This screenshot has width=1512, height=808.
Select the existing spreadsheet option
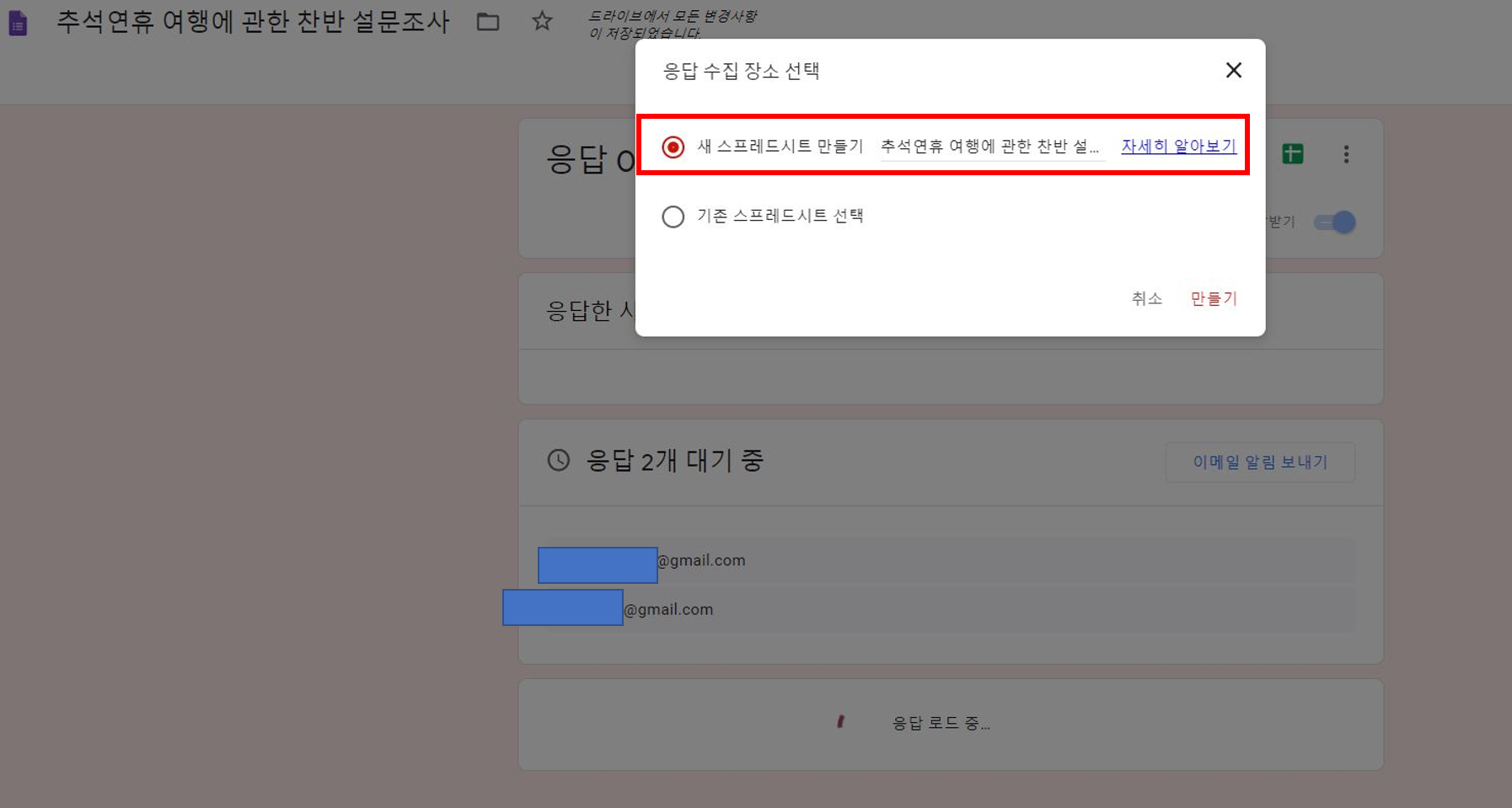673,217
